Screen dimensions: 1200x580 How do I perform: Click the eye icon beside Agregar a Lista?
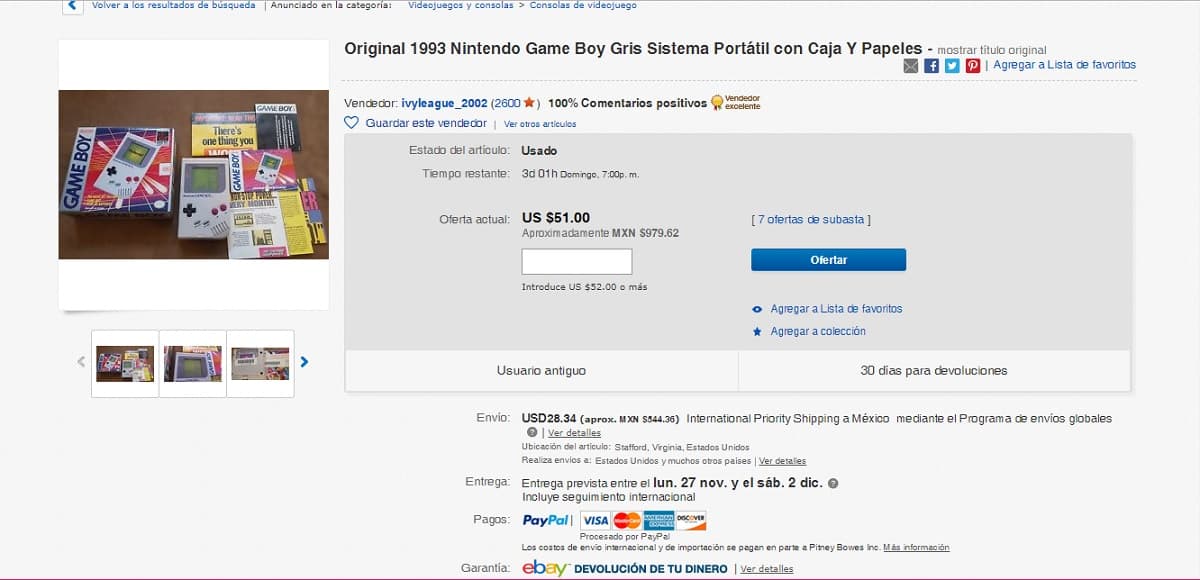757,309
